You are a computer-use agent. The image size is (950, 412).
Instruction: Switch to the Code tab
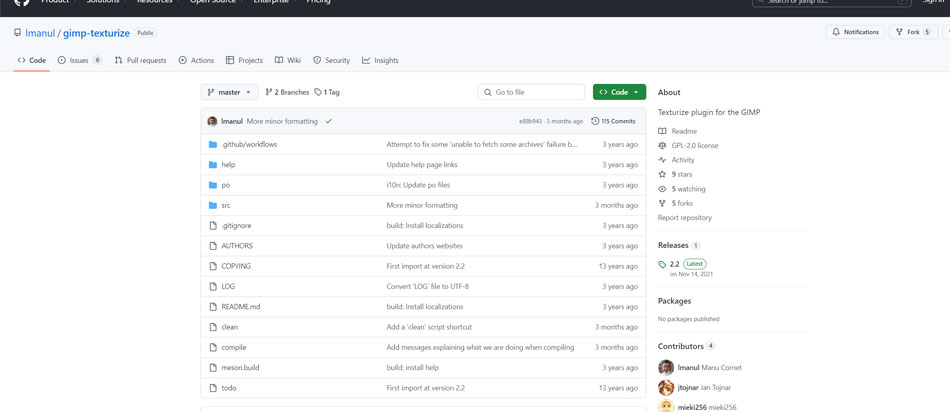point(32,61)
